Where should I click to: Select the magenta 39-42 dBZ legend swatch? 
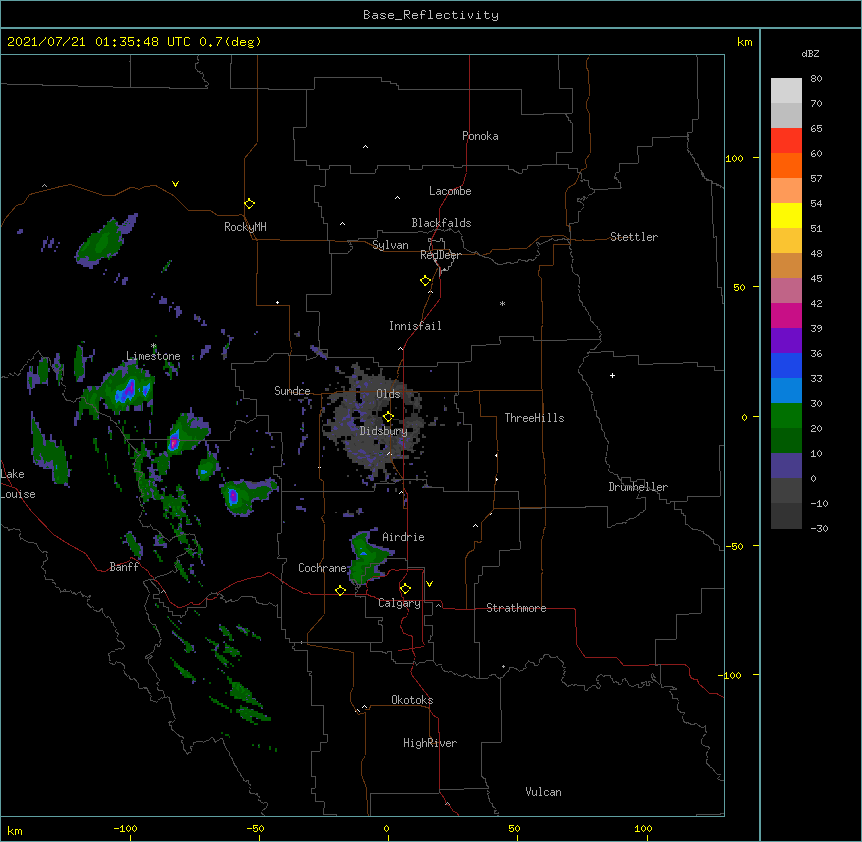click(x=786, y=315)
